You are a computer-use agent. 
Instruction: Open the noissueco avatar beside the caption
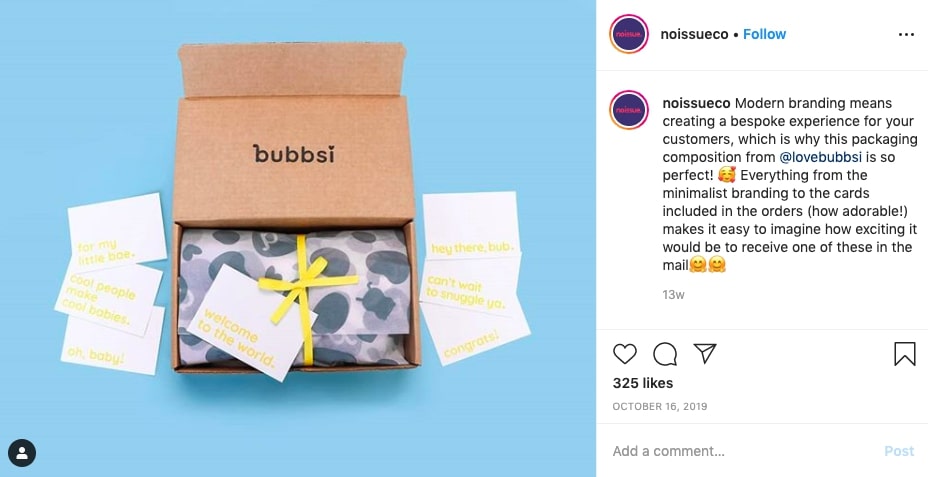point(629,110)
